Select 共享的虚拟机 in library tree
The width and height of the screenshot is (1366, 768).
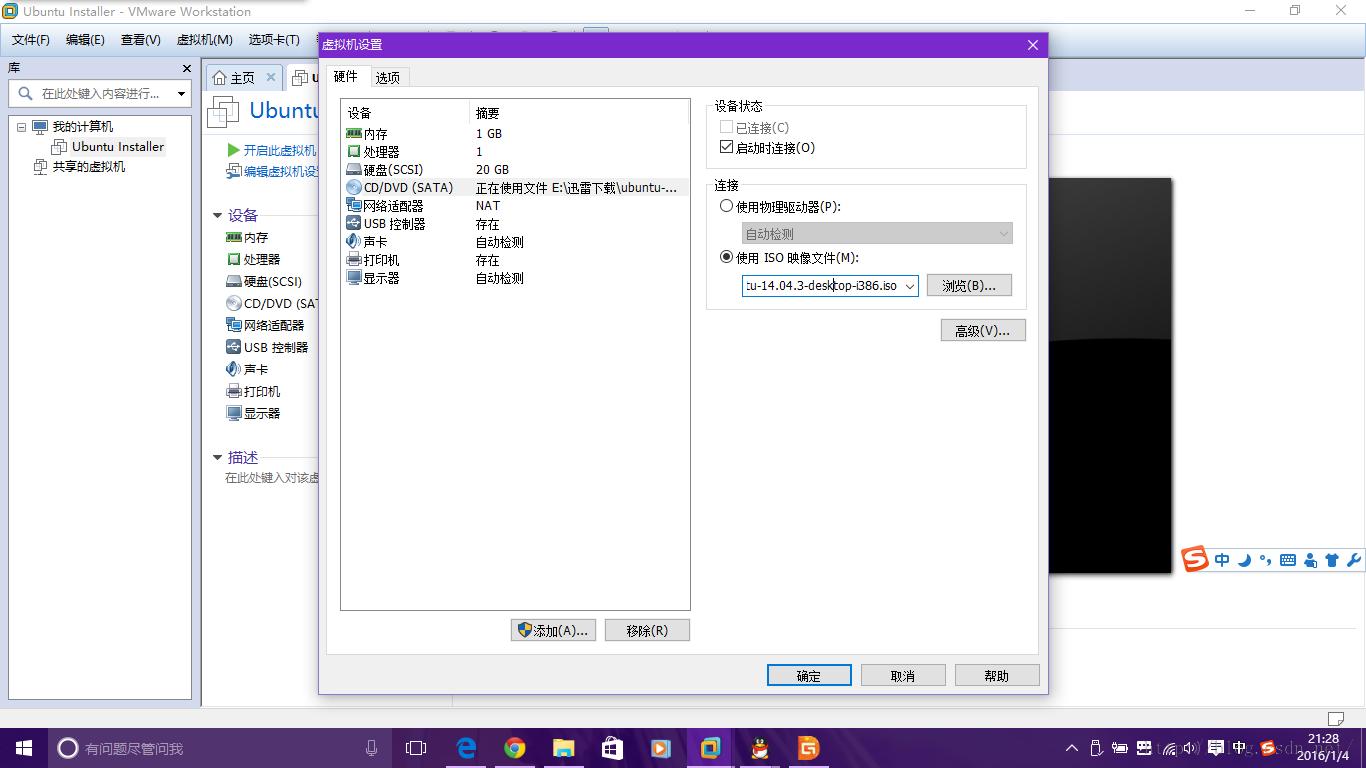[88, 167]
